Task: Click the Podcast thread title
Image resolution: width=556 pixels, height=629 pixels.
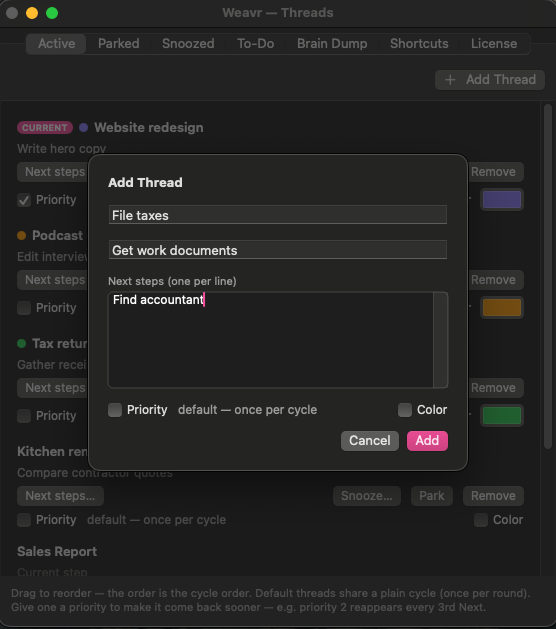Action: point(57,235)
